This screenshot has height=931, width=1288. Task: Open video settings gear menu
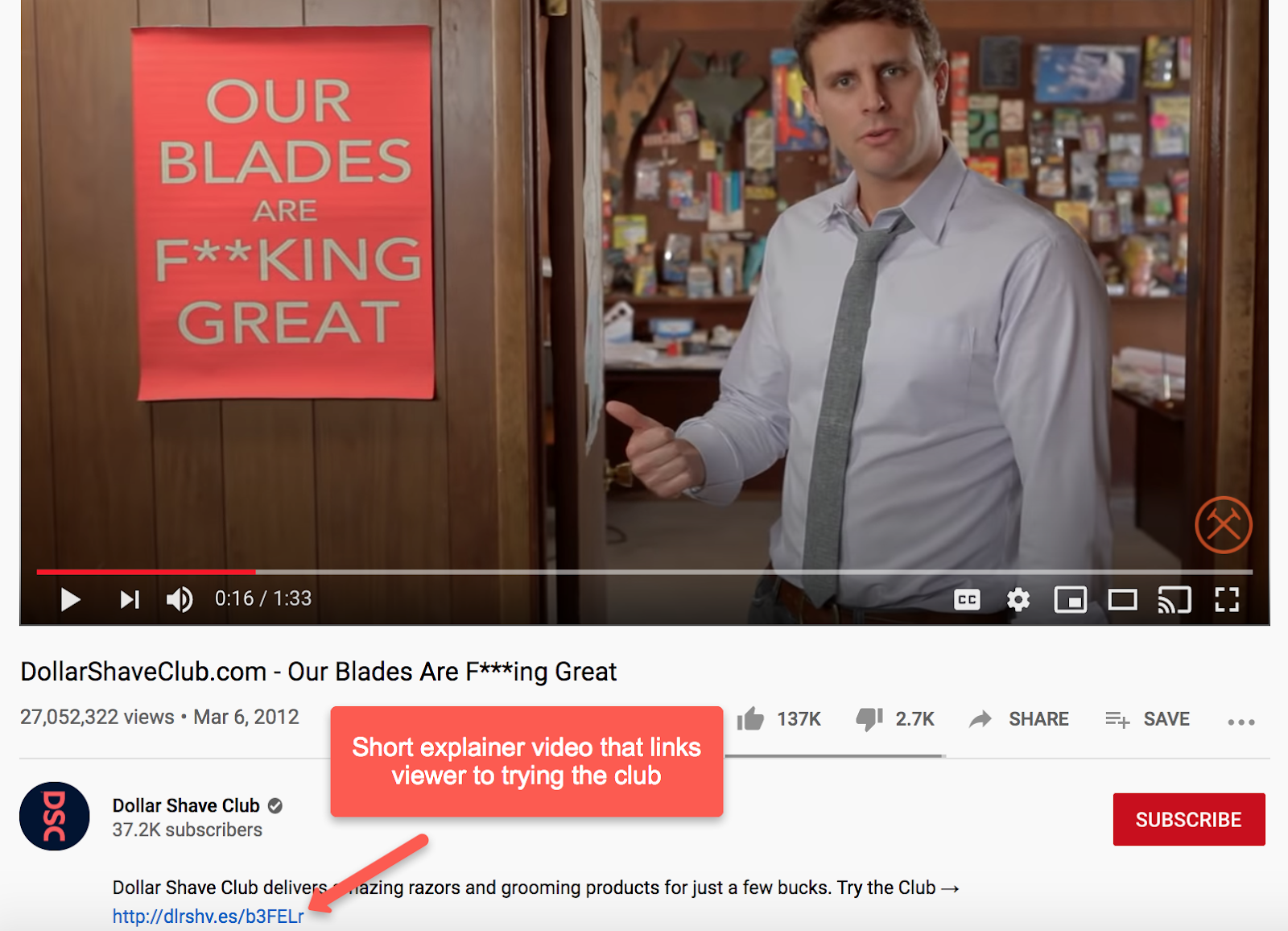pos(1018,600)
